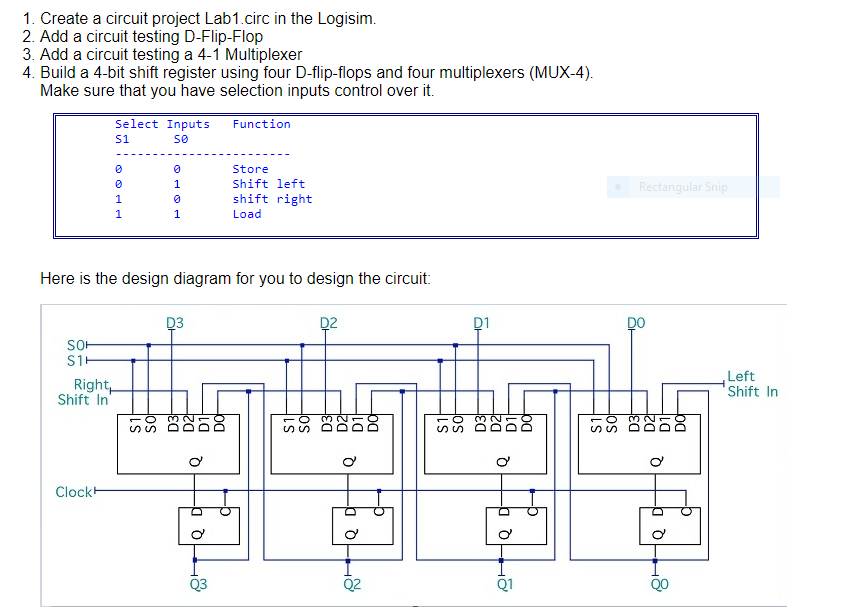Click the Rectangular Snip tool icon

coord(616,186)
